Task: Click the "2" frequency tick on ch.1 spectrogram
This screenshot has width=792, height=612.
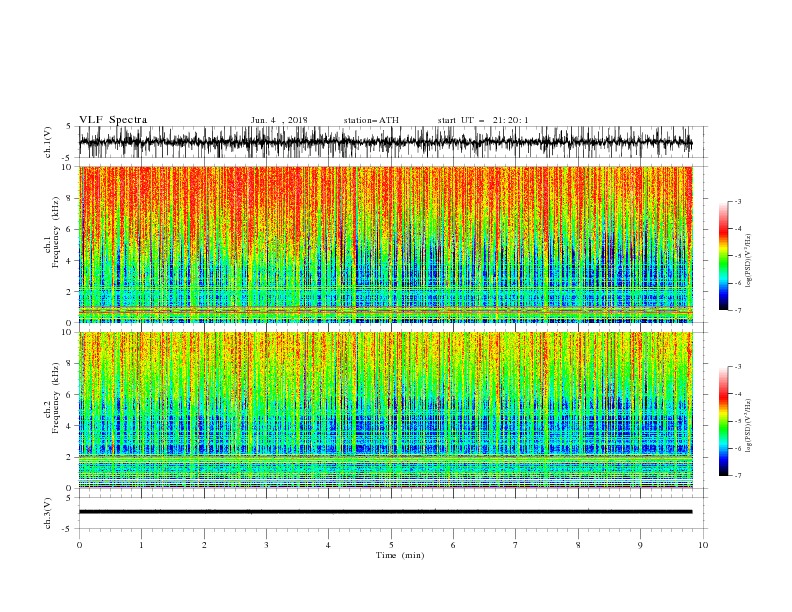Action: 70,291
